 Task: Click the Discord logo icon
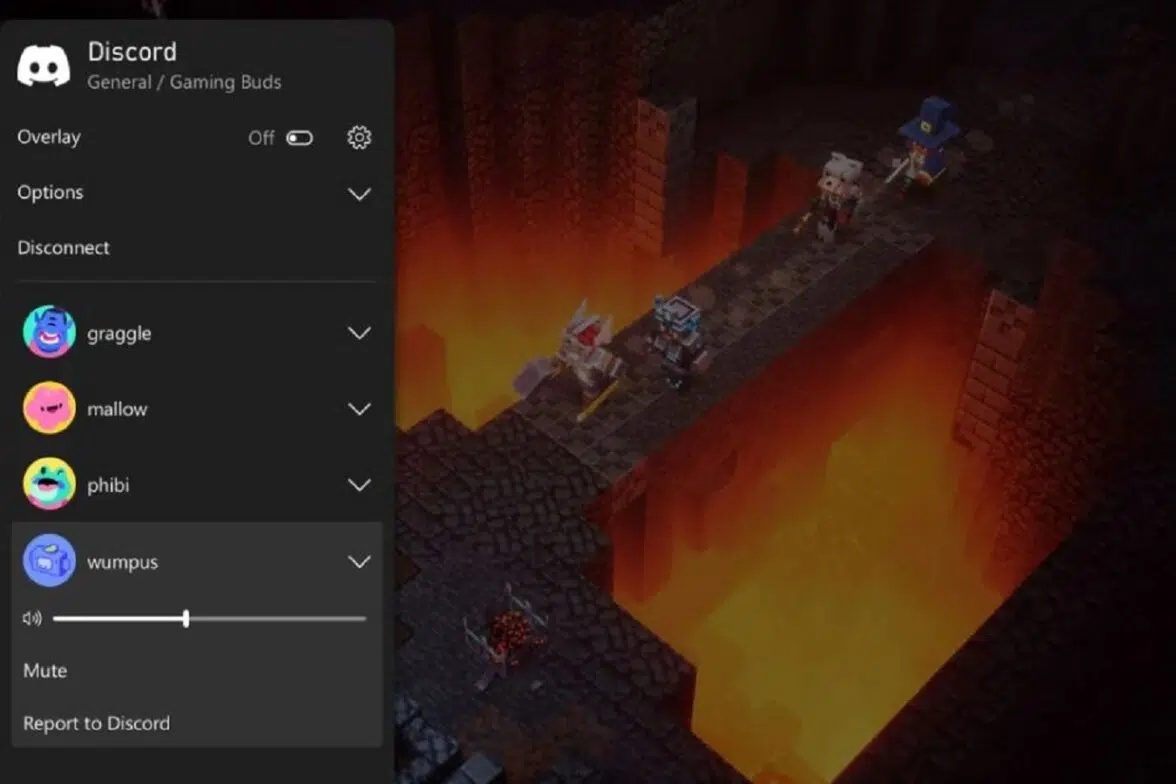[x=44, y=66]
